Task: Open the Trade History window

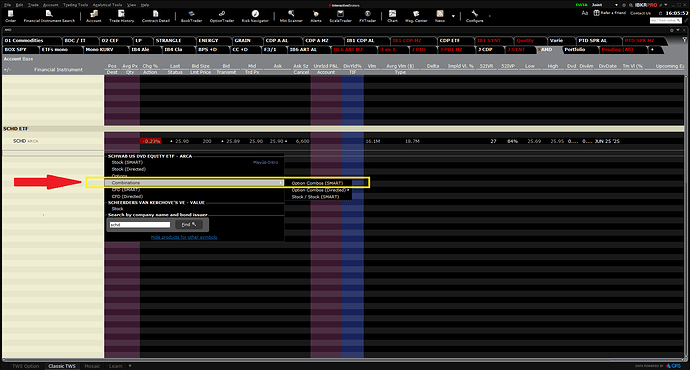Action: [121, 16]
